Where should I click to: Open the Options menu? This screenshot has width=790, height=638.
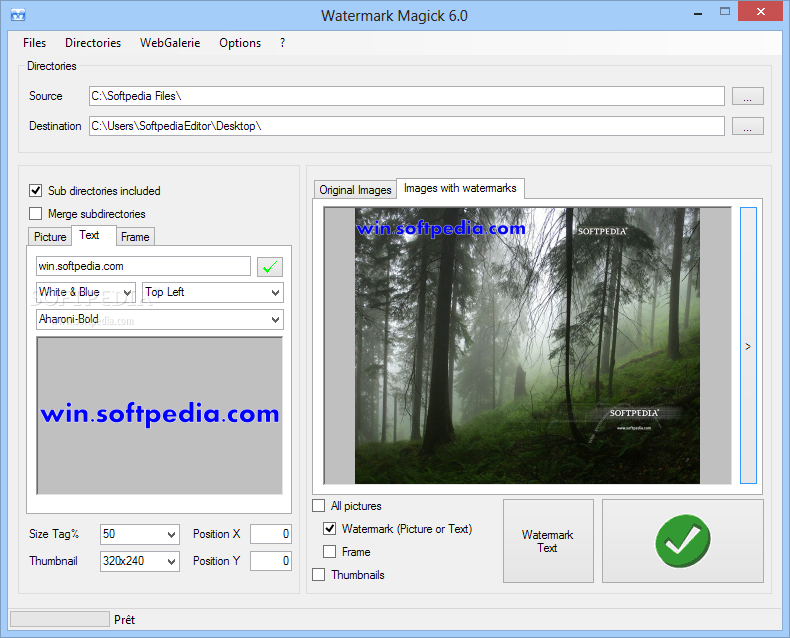pos(240,43)
